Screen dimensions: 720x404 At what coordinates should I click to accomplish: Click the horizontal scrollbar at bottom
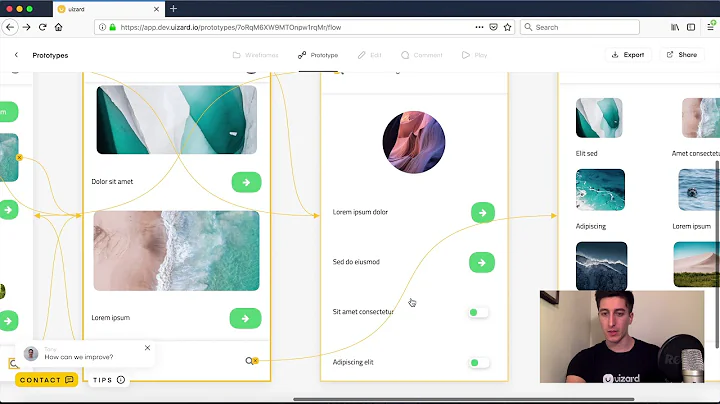coord(464,399)
